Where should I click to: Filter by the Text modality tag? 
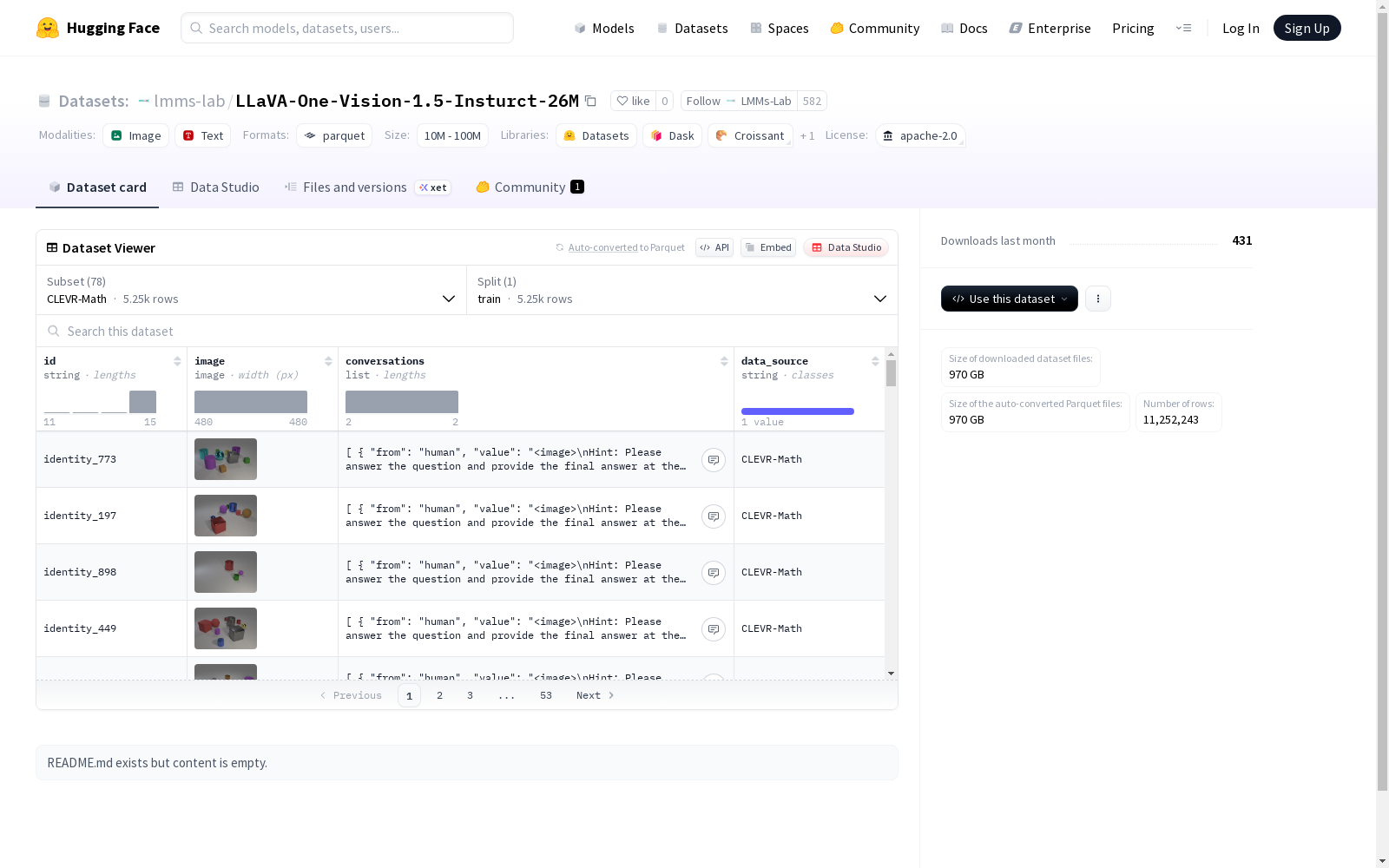tap(203, 135)
